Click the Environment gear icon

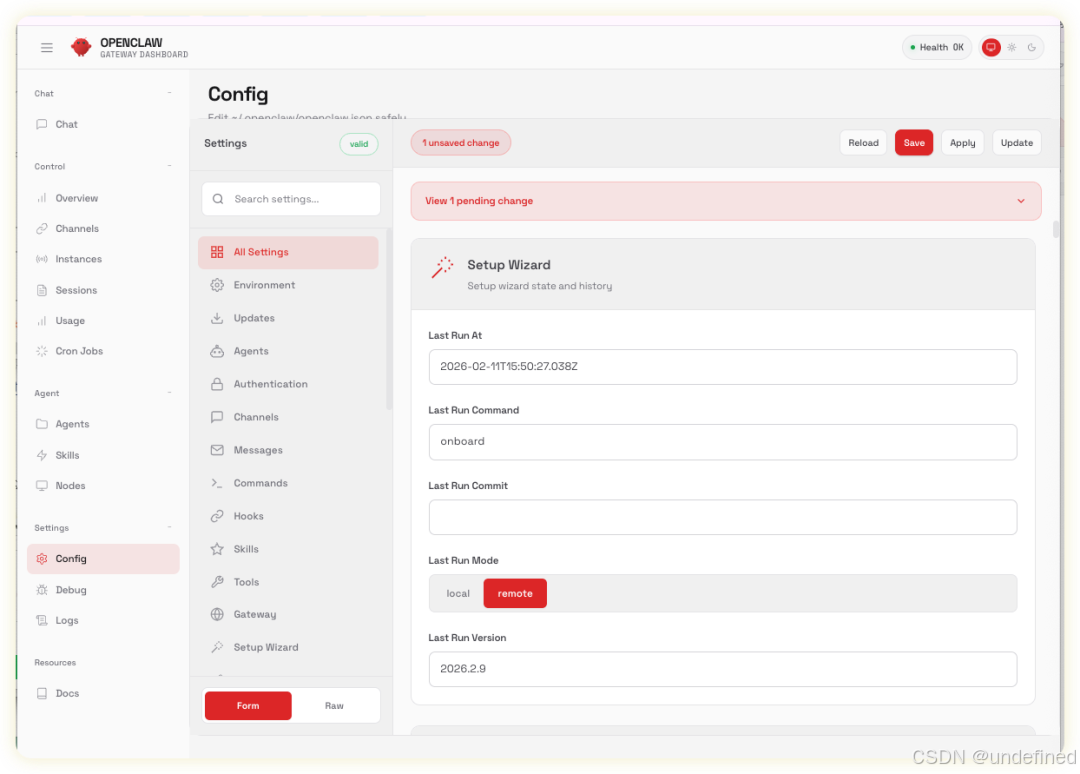217,285
